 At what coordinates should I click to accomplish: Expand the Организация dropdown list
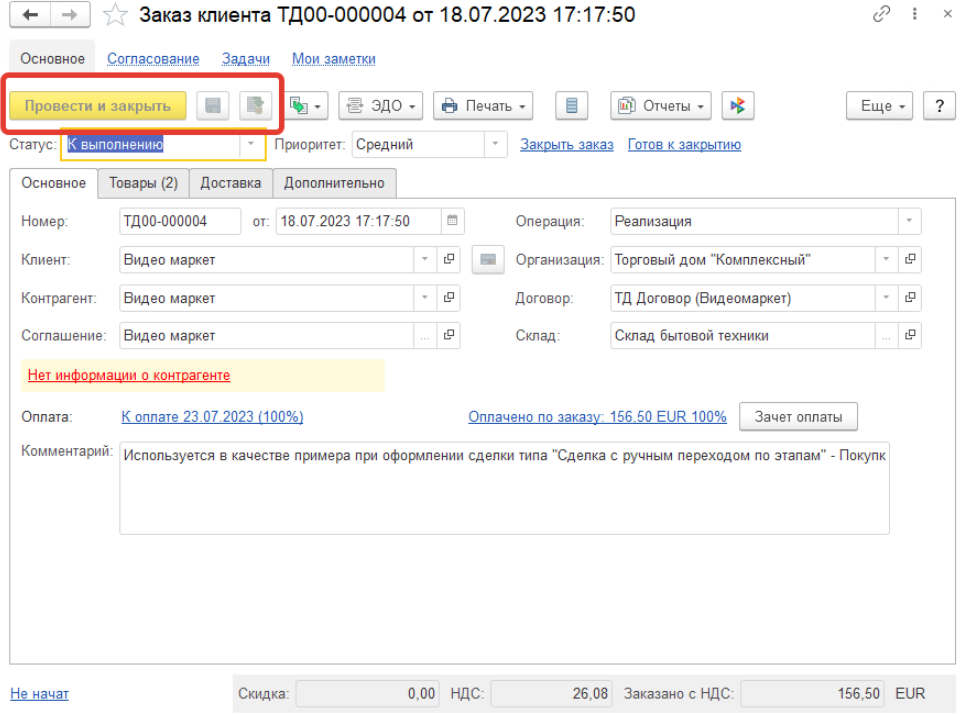click(886, 260)
